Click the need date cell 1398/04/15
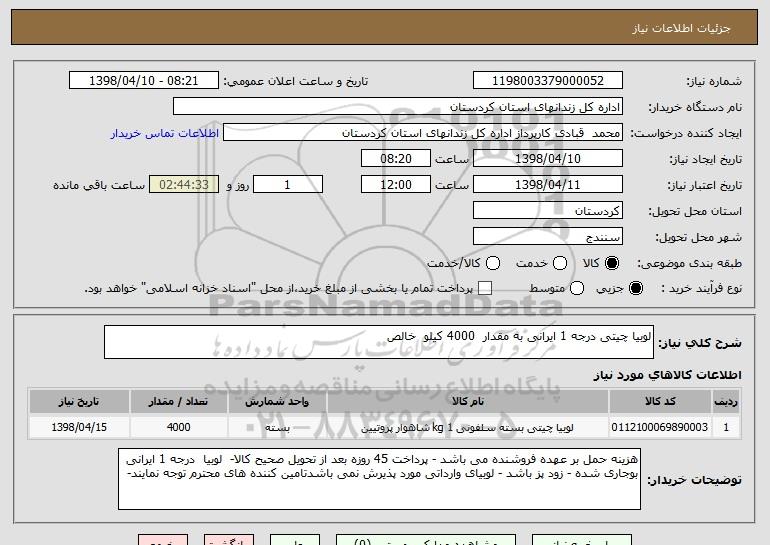The width and height of the screenshot is (770, 545). click(x=79, y=427)
